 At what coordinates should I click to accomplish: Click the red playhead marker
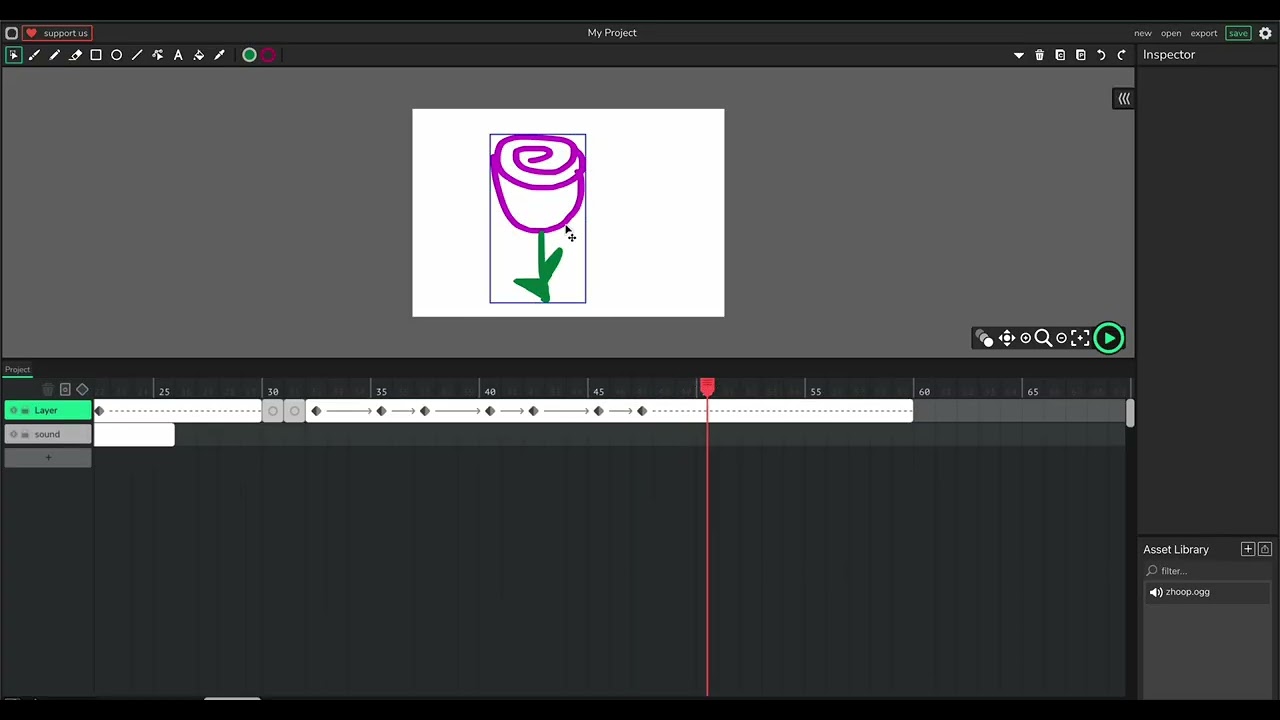click(x=707, y=386)
